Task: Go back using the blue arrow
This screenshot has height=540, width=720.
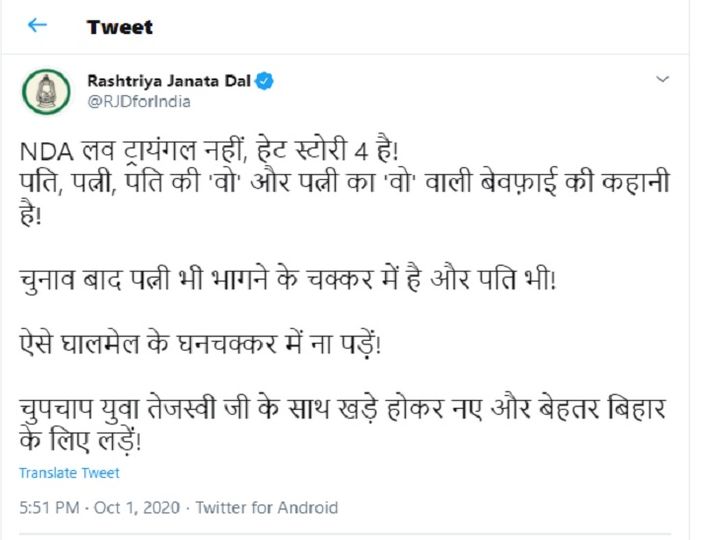Action: coord(37,25)
